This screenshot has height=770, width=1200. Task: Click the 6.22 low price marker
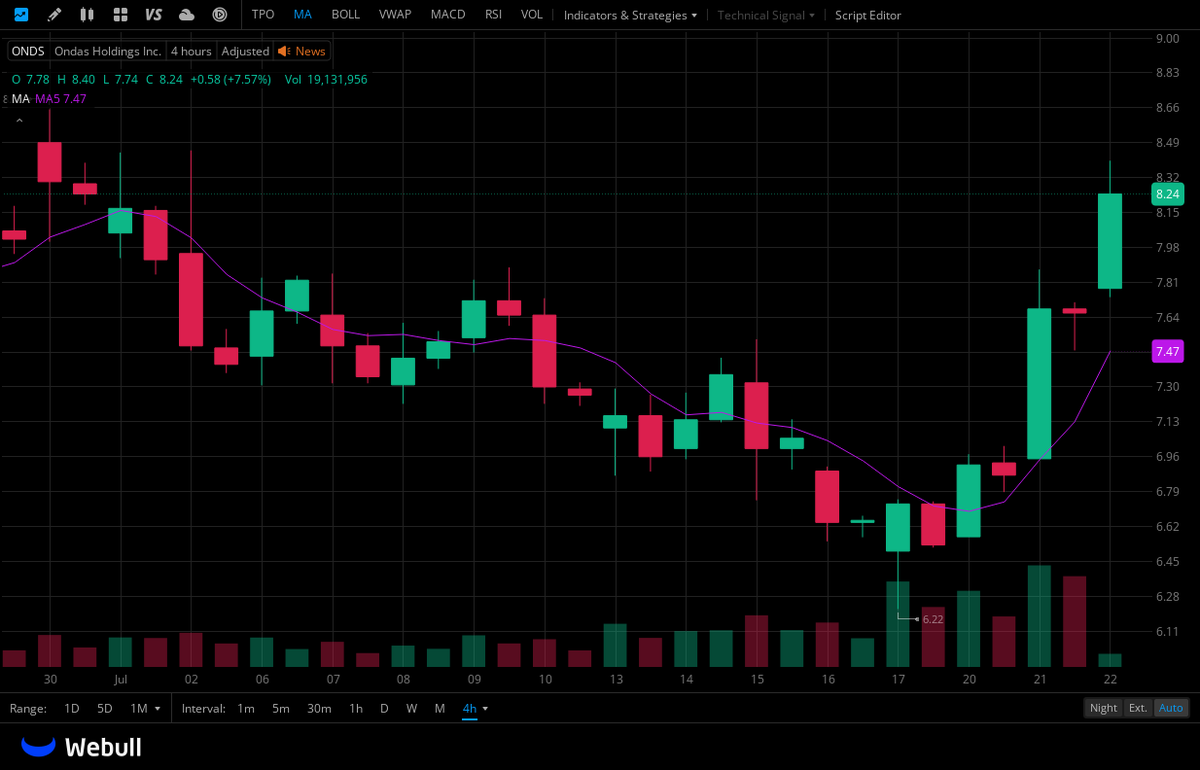(933, 619)
